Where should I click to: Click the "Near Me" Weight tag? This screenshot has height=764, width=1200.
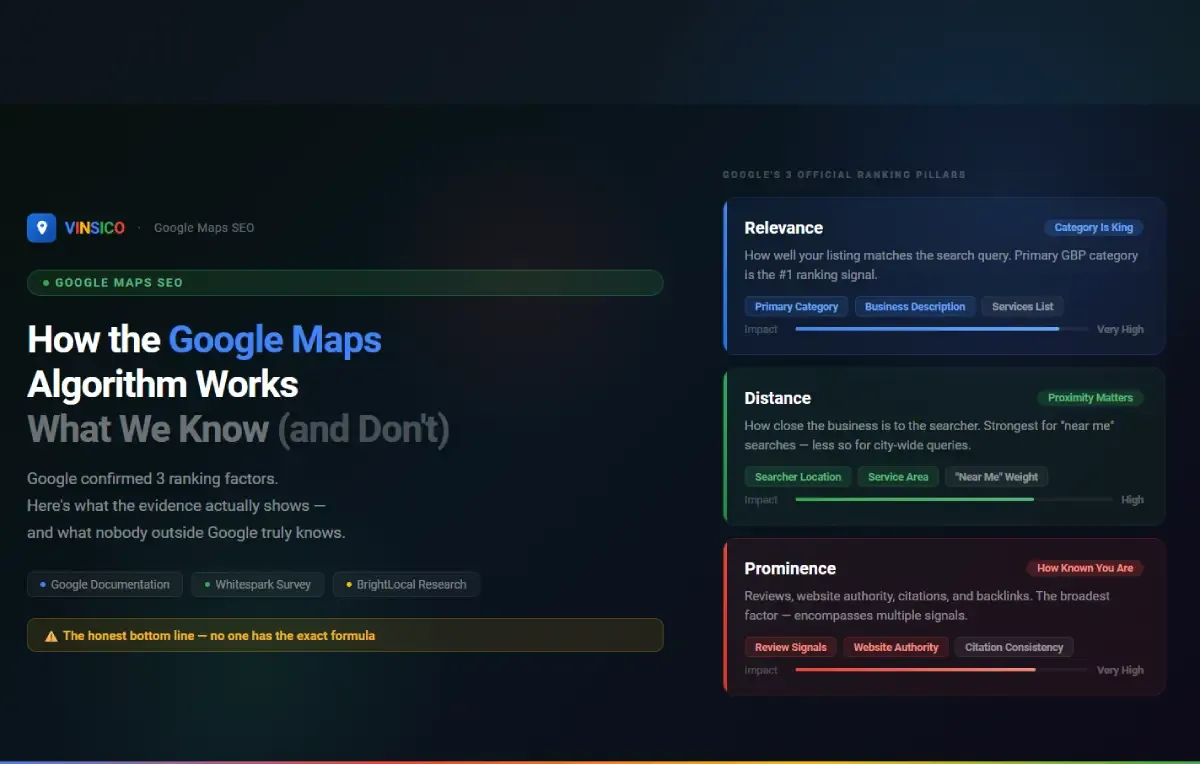tap(996, 477)
